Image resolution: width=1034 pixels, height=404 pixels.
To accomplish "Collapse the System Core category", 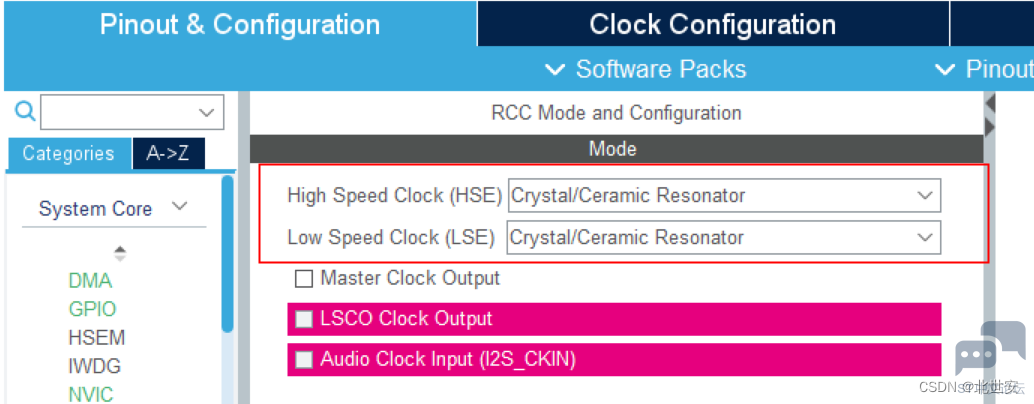I will tap(180, 207).
